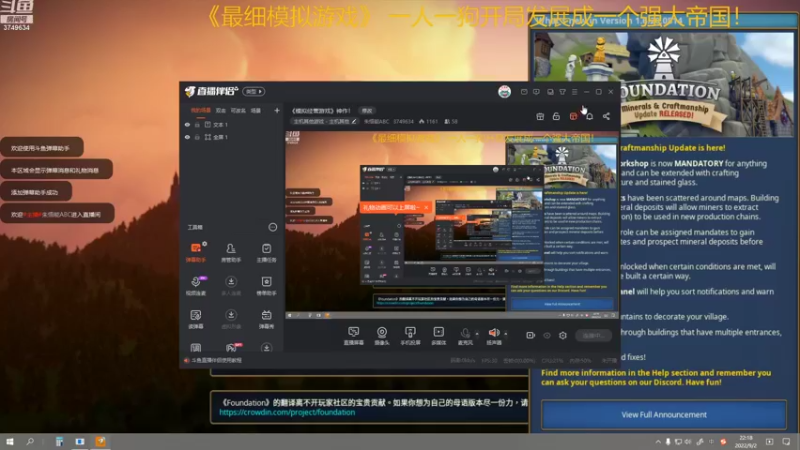The width and height of the screenshot is (800, 450).
Task: Add a new scene with plus button
Action: point(277,110)
